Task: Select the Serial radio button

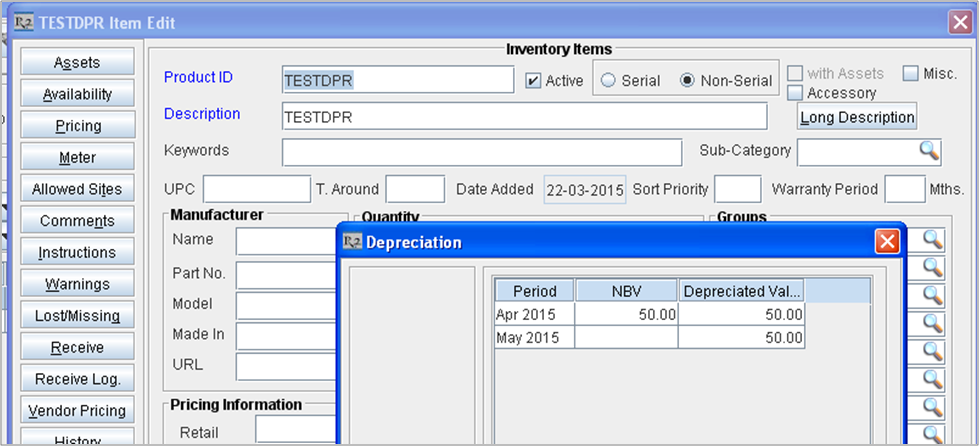Action: [607, 81]
